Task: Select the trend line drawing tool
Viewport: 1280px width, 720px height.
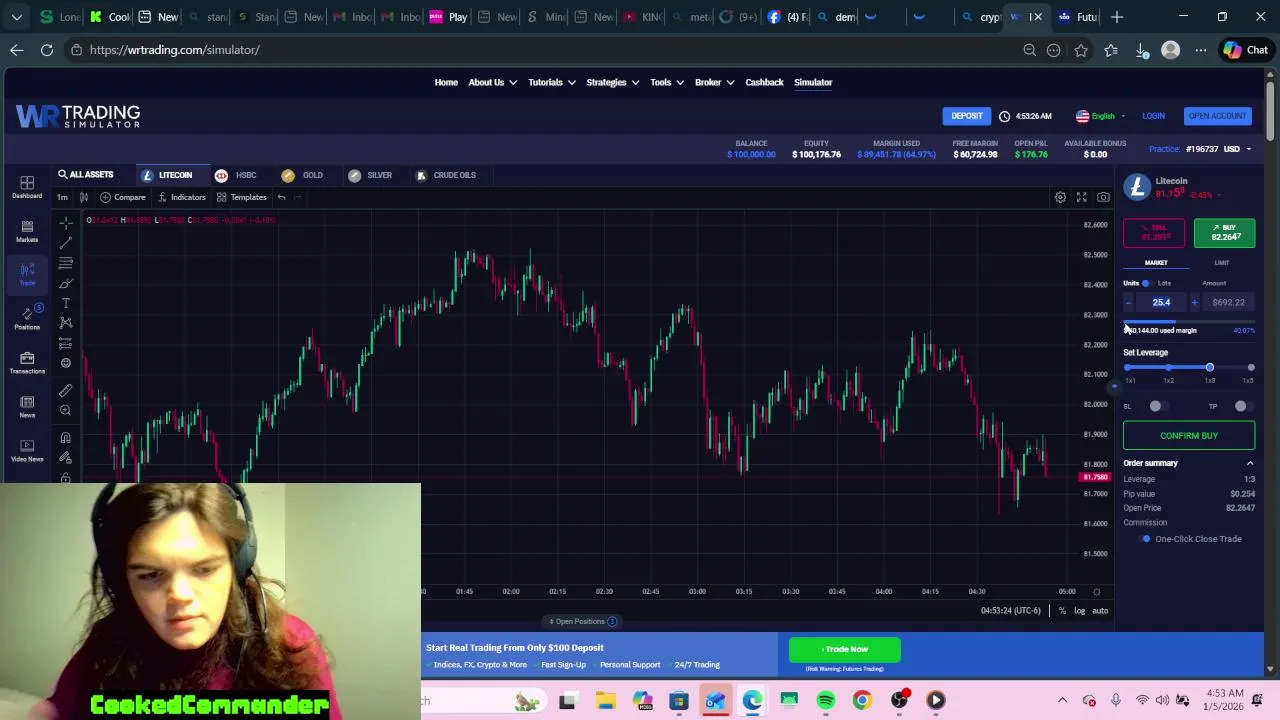Action: click(x=65, y=243)
